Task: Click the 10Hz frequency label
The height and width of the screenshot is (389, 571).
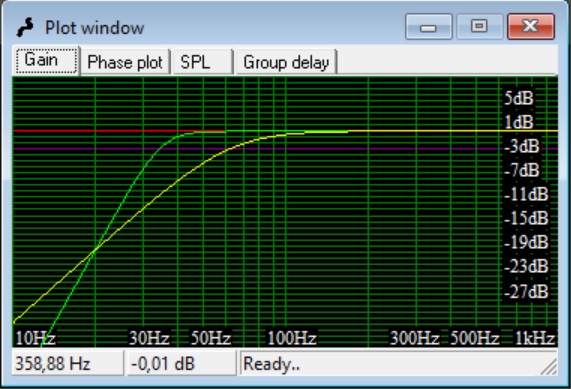Action: pos(35,338)
